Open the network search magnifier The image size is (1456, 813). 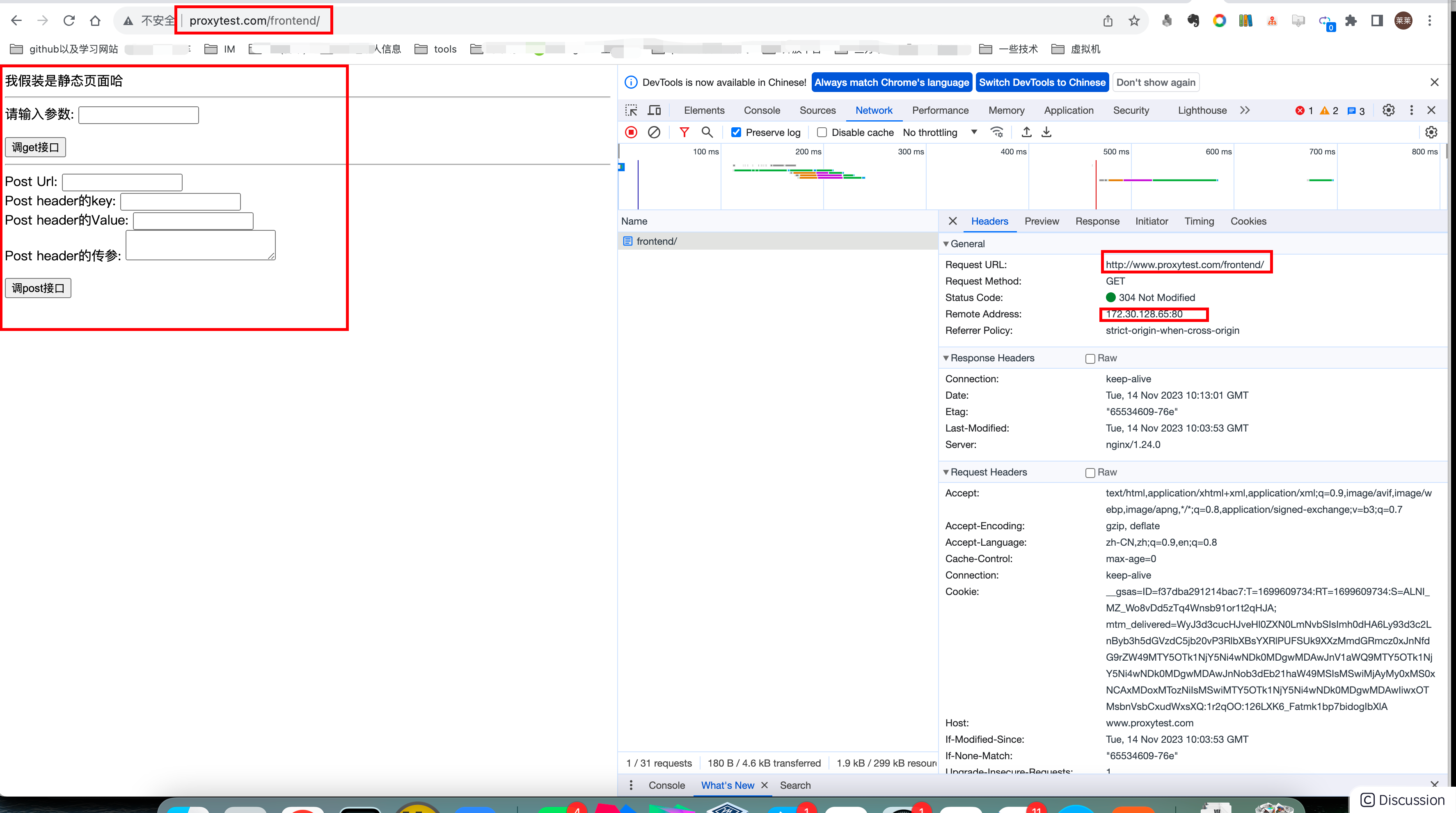click(707, 132)
